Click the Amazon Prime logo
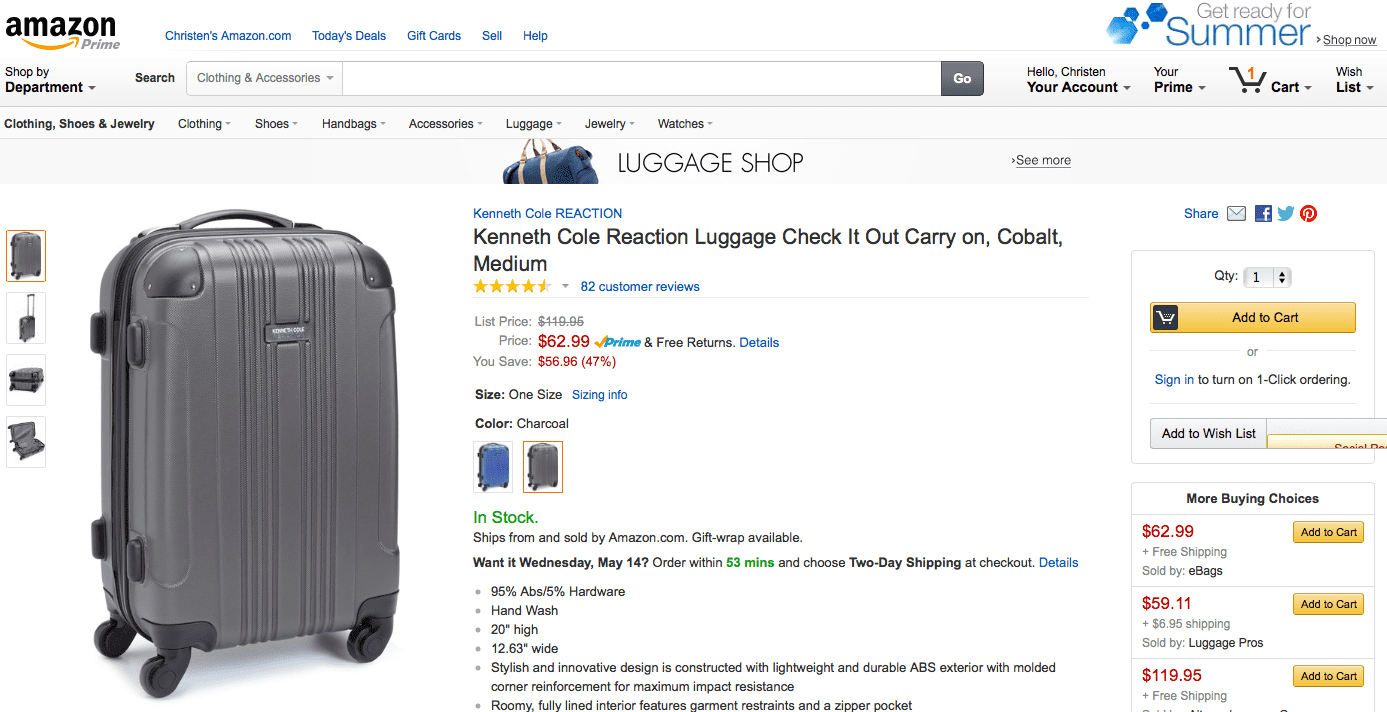 (62, 30)
